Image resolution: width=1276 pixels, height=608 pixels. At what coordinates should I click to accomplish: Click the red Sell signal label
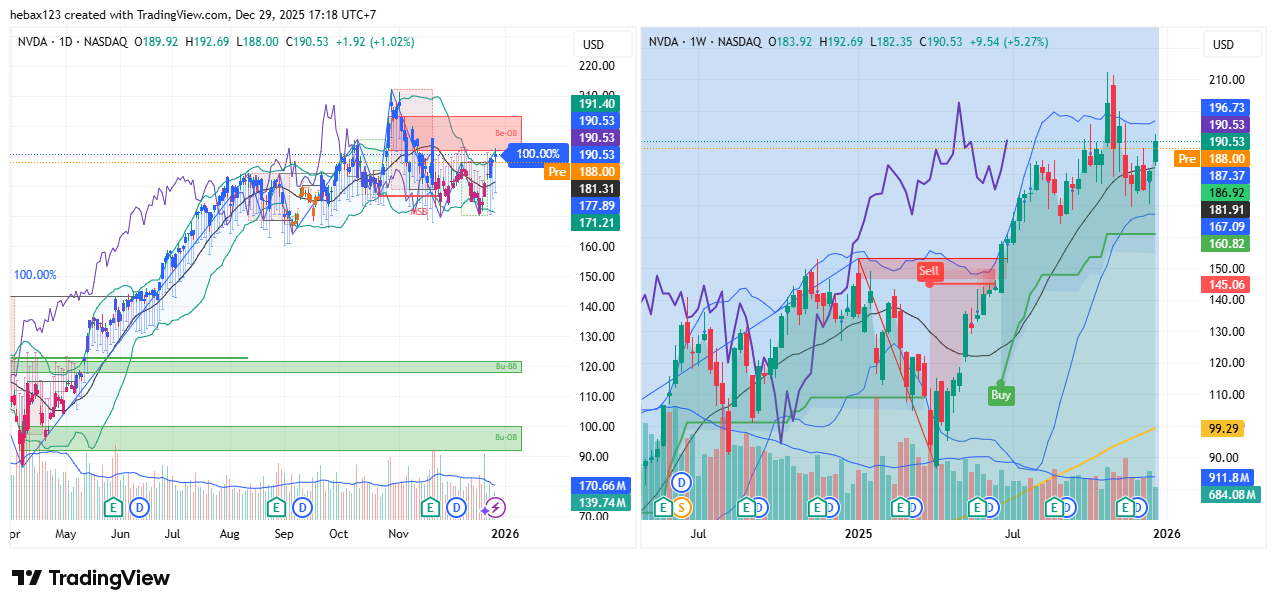click(930, 271)
